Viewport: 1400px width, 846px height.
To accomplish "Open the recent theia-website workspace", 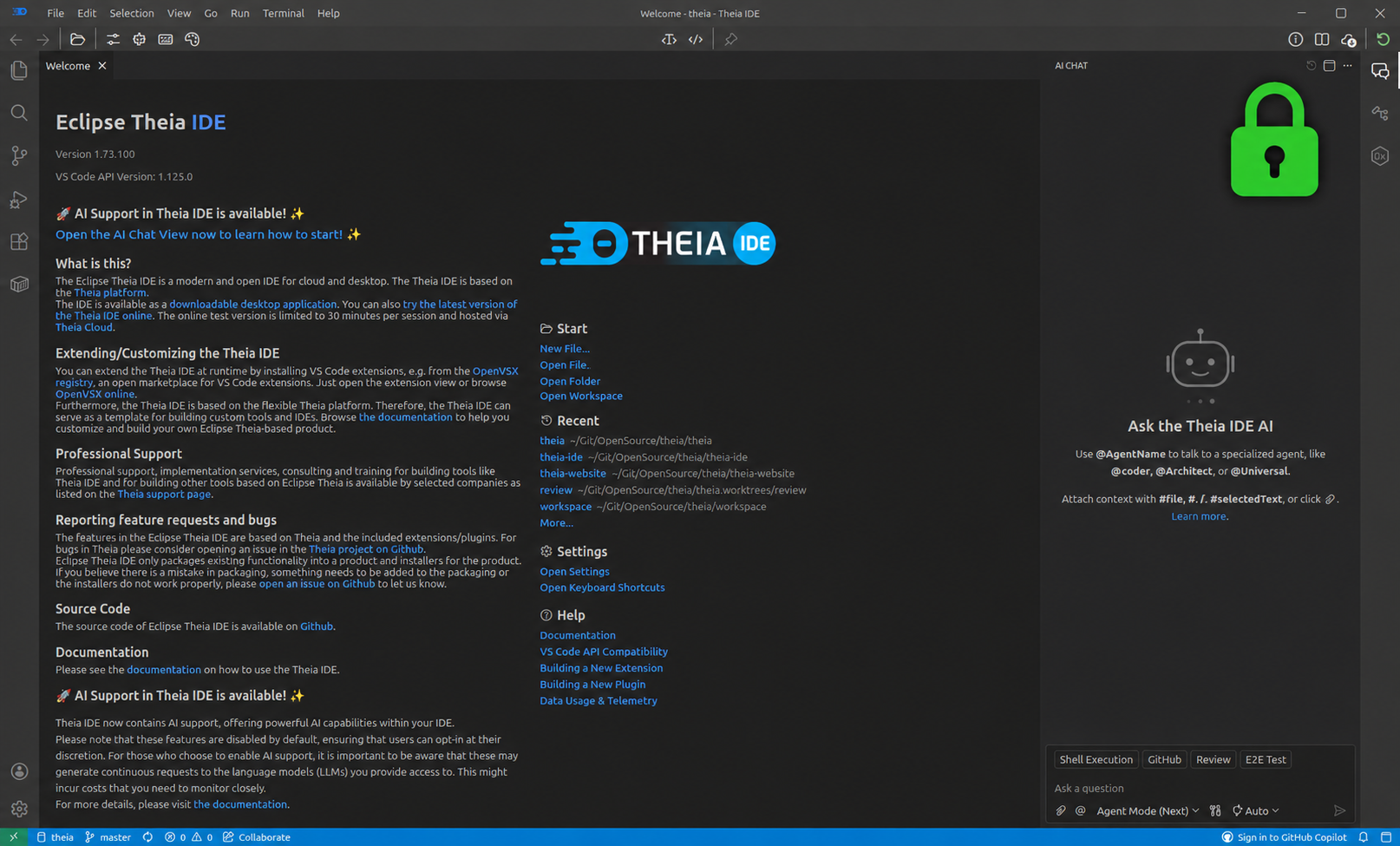I will 572,474.
